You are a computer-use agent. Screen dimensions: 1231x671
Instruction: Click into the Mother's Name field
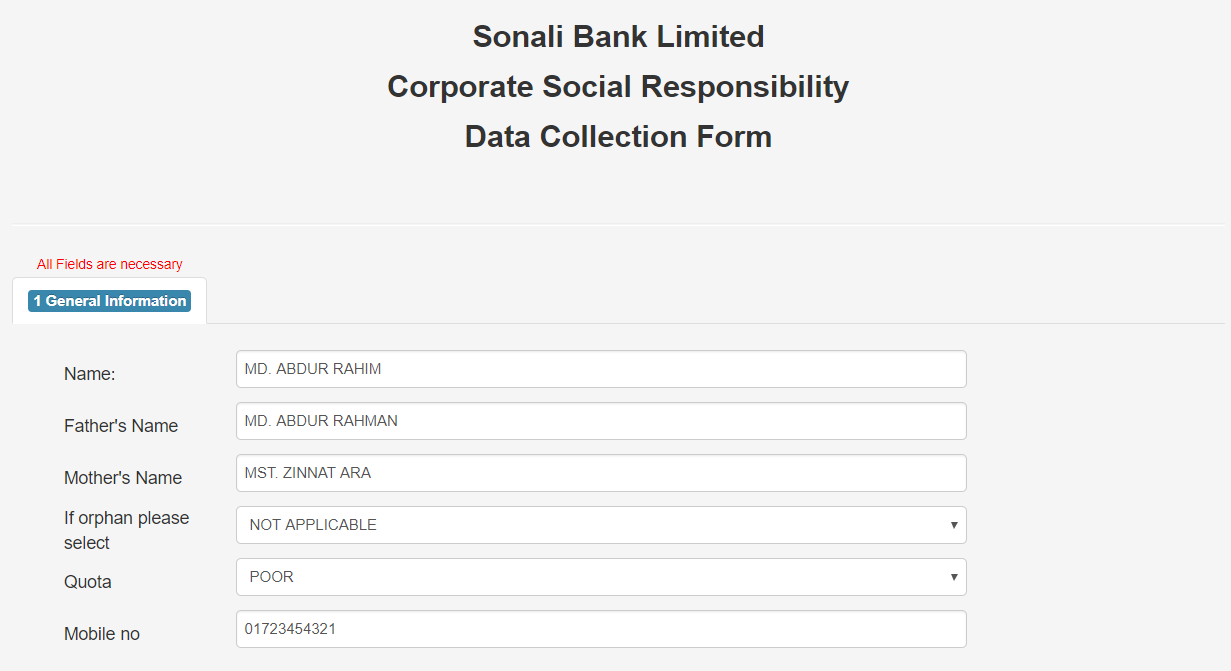[x=600, y=473]
